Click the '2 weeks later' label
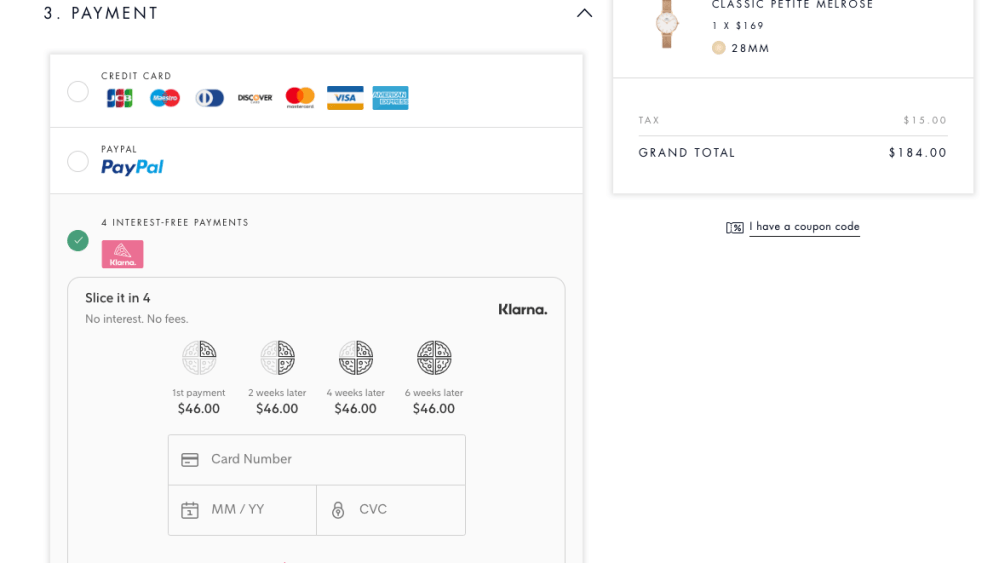Viewport: 999px width, 563px height. click(x=277, y=393)
